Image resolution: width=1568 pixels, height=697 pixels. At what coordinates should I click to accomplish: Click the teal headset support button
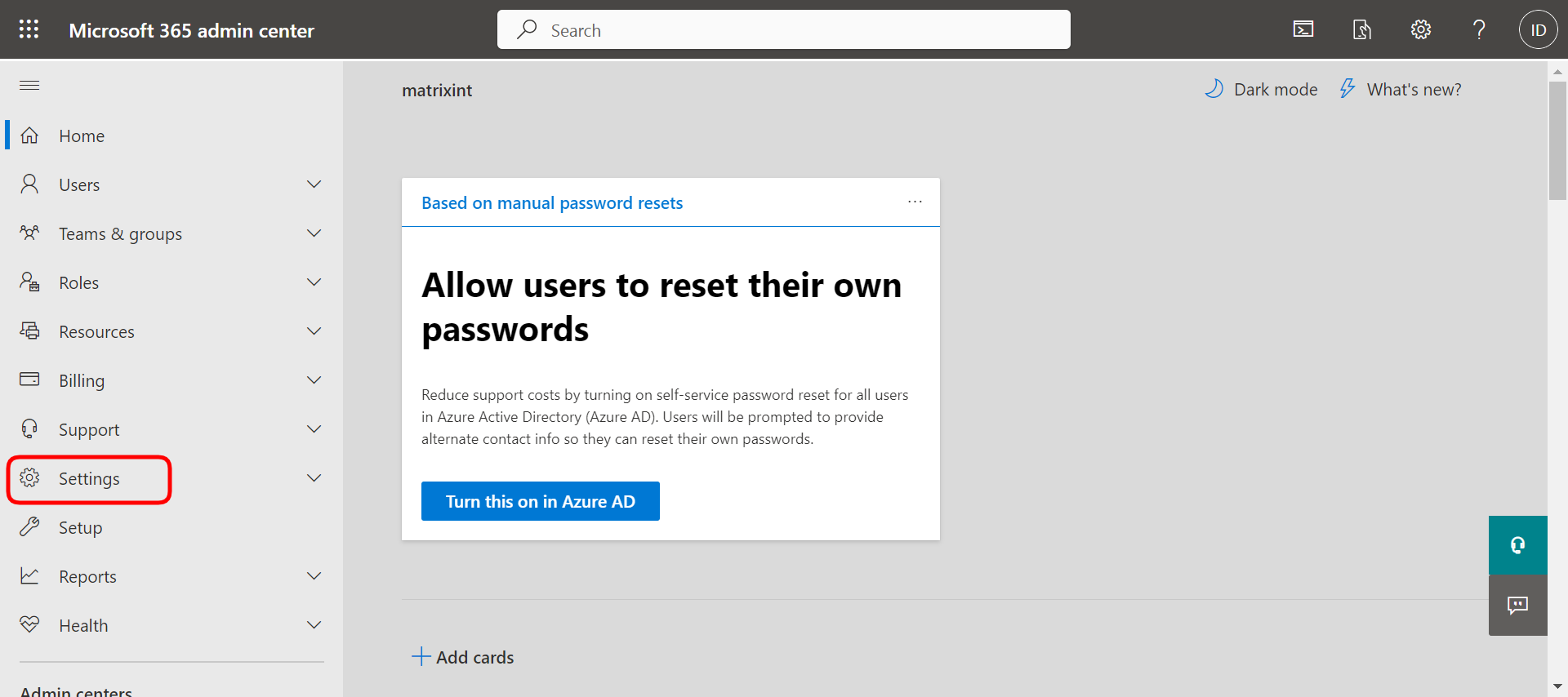[x=1517, y=545]
